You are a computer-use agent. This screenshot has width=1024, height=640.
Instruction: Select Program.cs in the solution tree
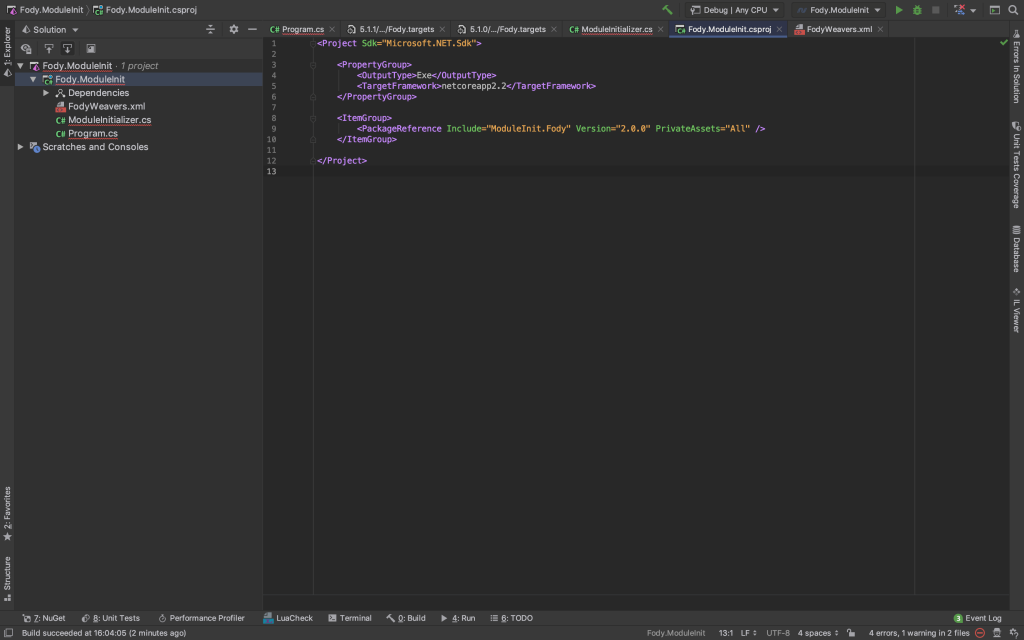[x=93, y=133]
